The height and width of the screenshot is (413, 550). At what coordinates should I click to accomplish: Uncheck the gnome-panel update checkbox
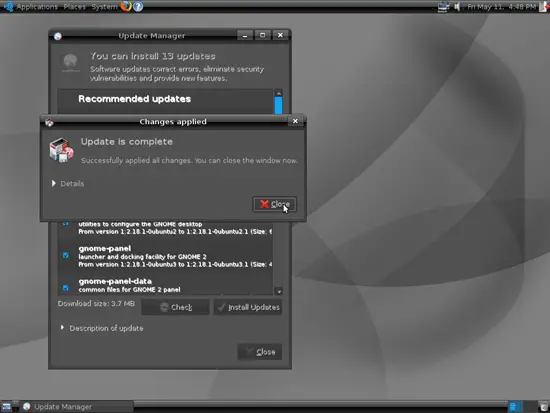[x=66, y=255]
